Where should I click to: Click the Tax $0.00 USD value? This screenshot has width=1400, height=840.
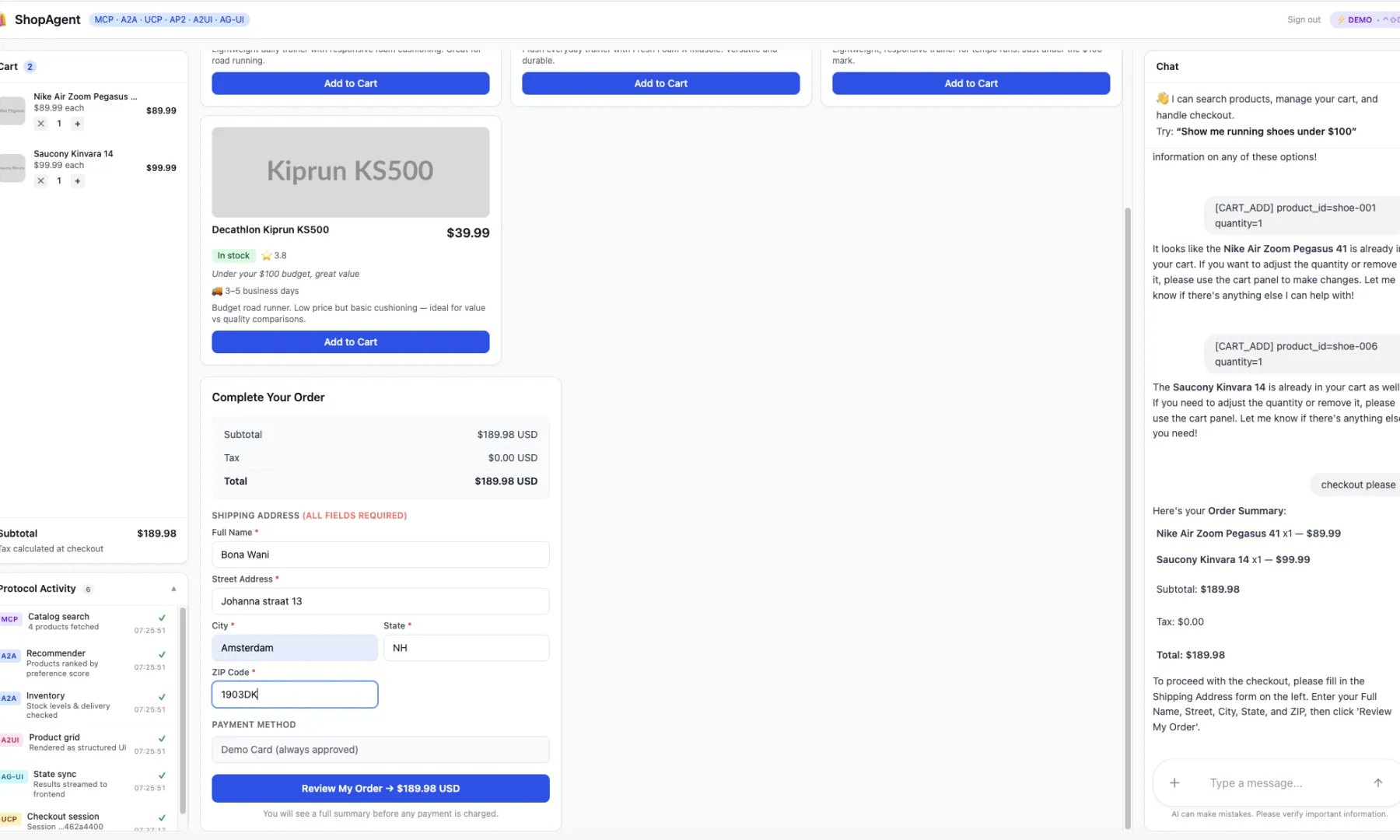click(513, 458)
